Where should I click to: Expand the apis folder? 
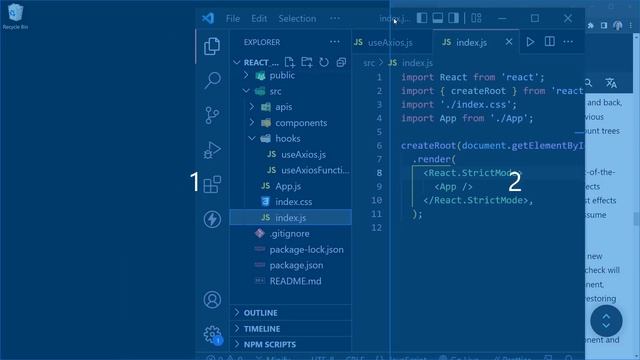coord(252,107)
